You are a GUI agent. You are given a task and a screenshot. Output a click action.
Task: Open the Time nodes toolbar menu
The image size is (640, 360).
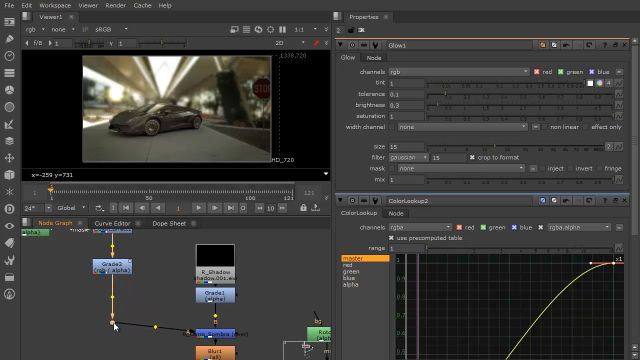click(x=9, y=56)
